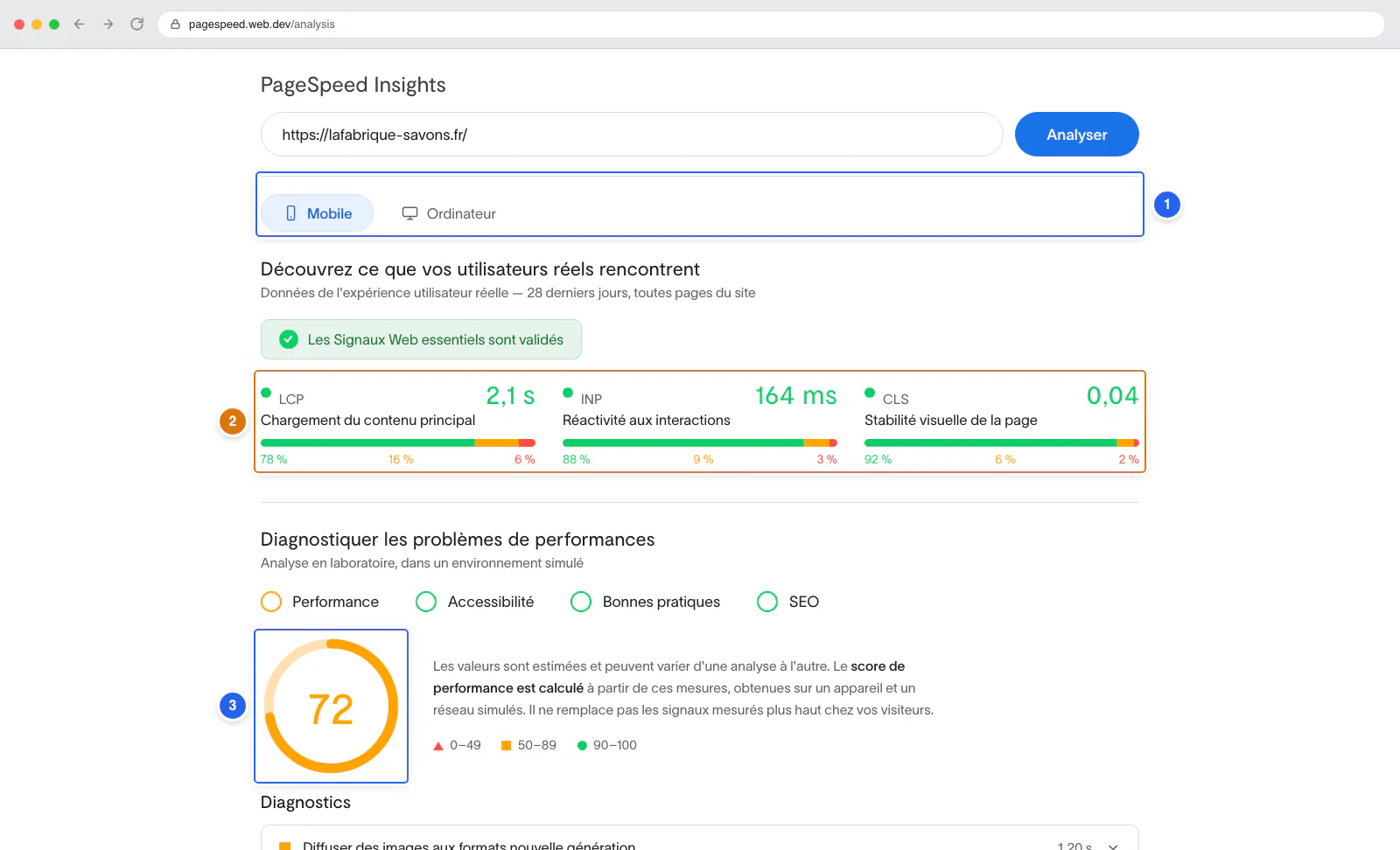Click the orange square 50–89 legend icon

[506, 746]
